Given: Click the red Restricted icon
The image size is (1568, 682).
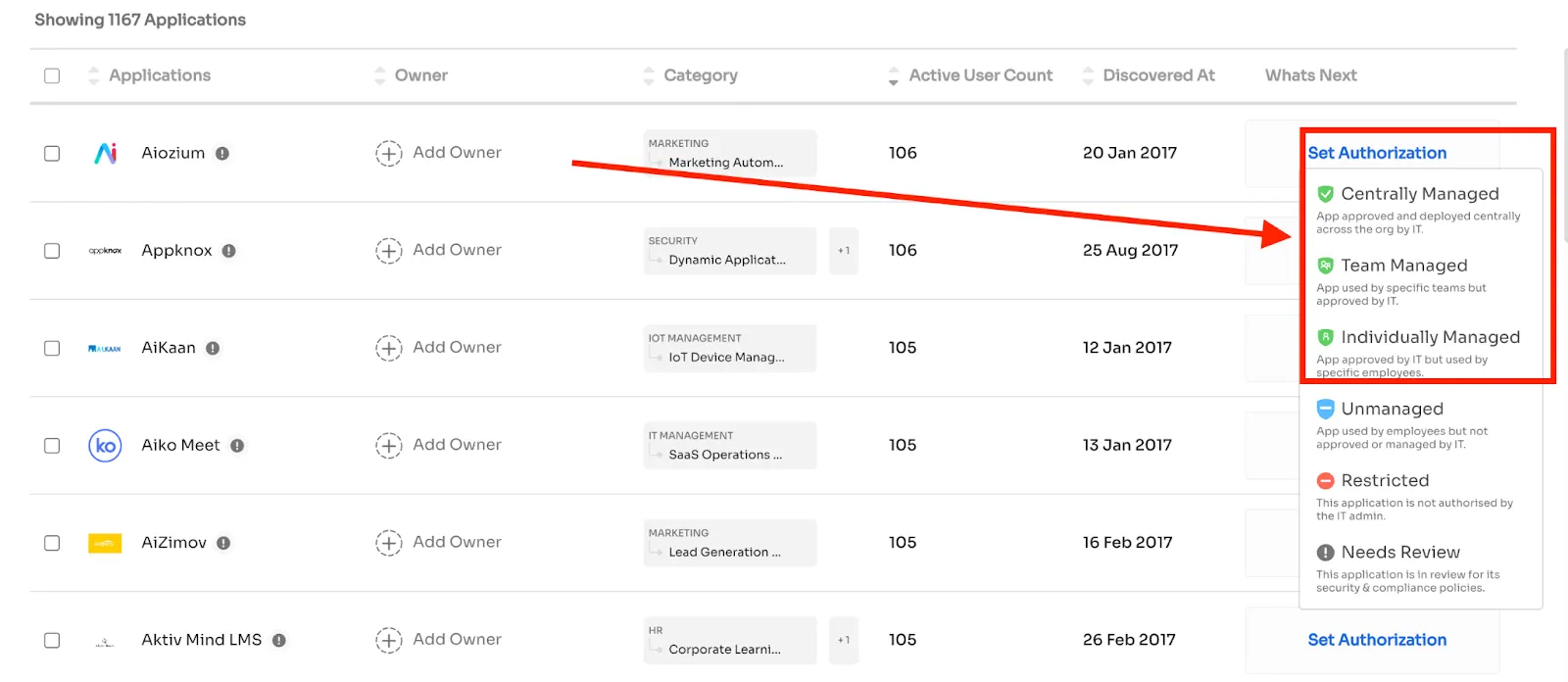Looking at the screenshot, I should (x=1325, y=481).
